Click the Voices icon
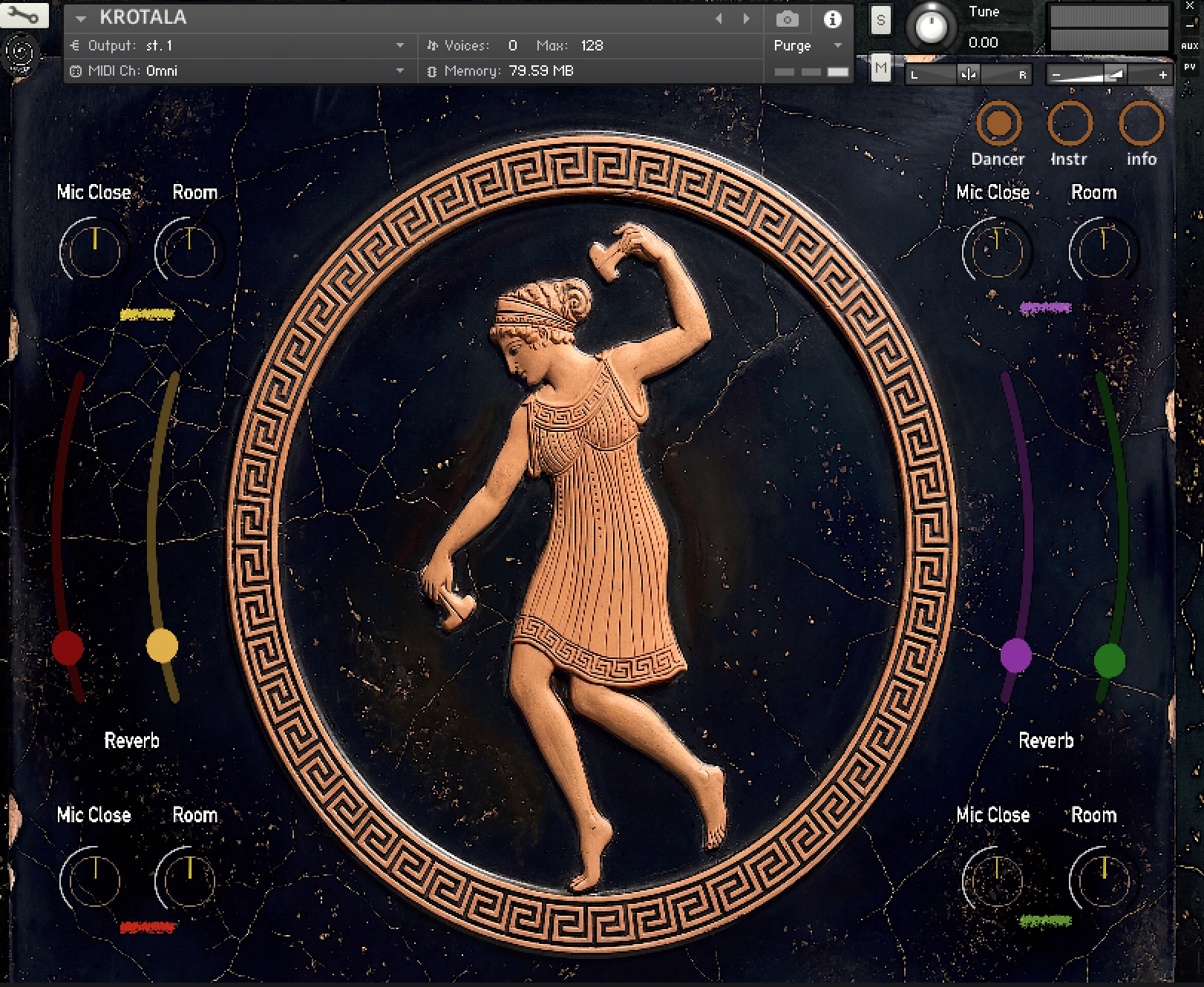This screenshot has height=987, width=1204. tap(432, 45)
